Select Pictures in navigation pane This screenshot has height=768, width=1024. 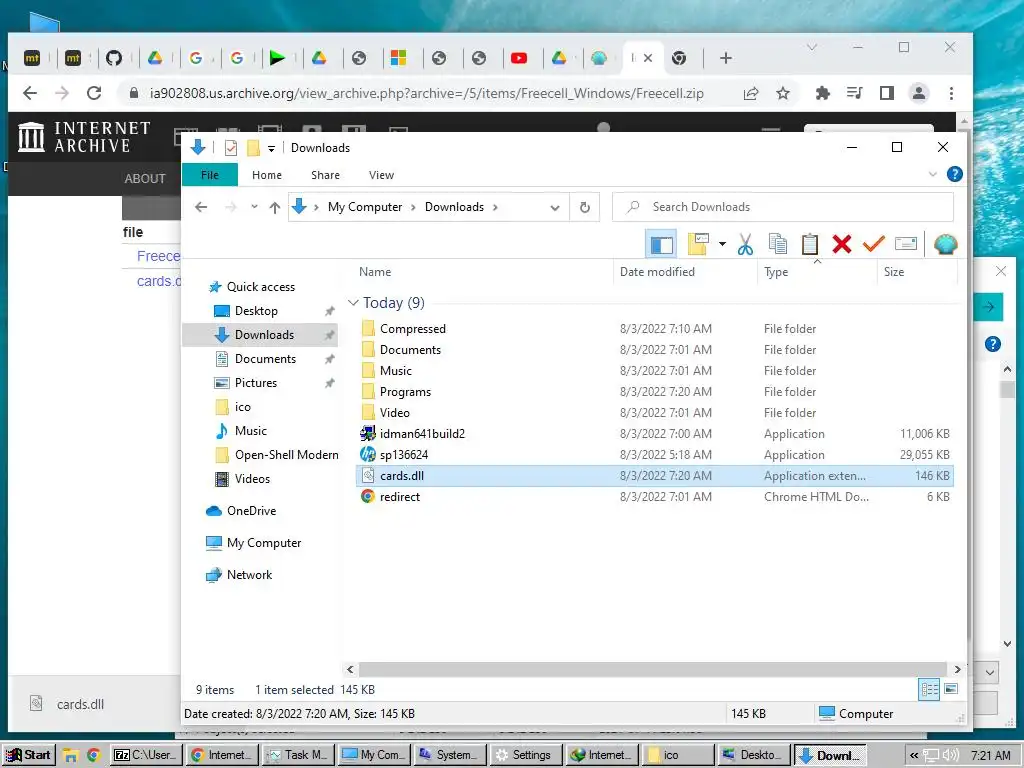(x=255, y=383)
